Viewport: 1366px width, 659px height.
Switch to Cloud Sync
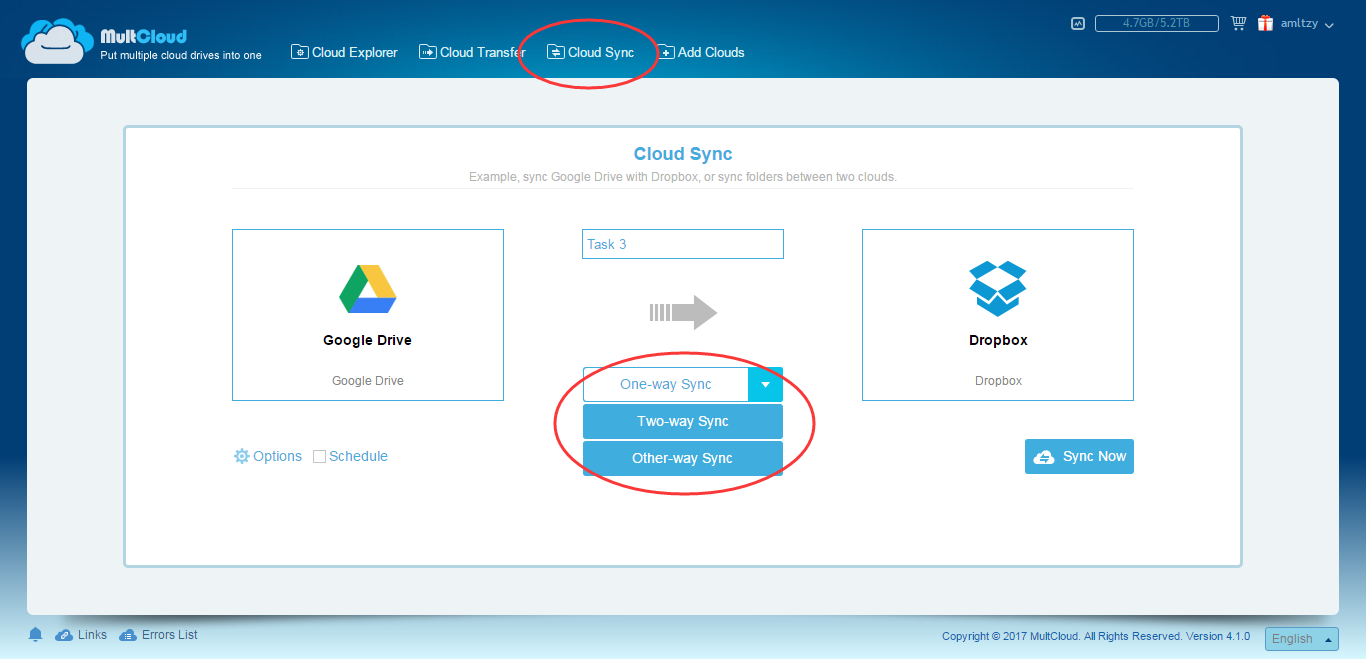click(x=590, y=52)
